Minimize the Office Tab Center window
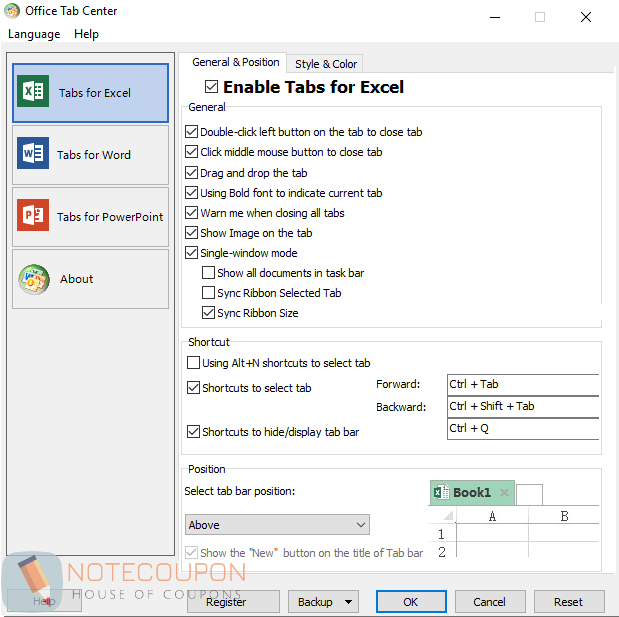 [x=495, y=17]
